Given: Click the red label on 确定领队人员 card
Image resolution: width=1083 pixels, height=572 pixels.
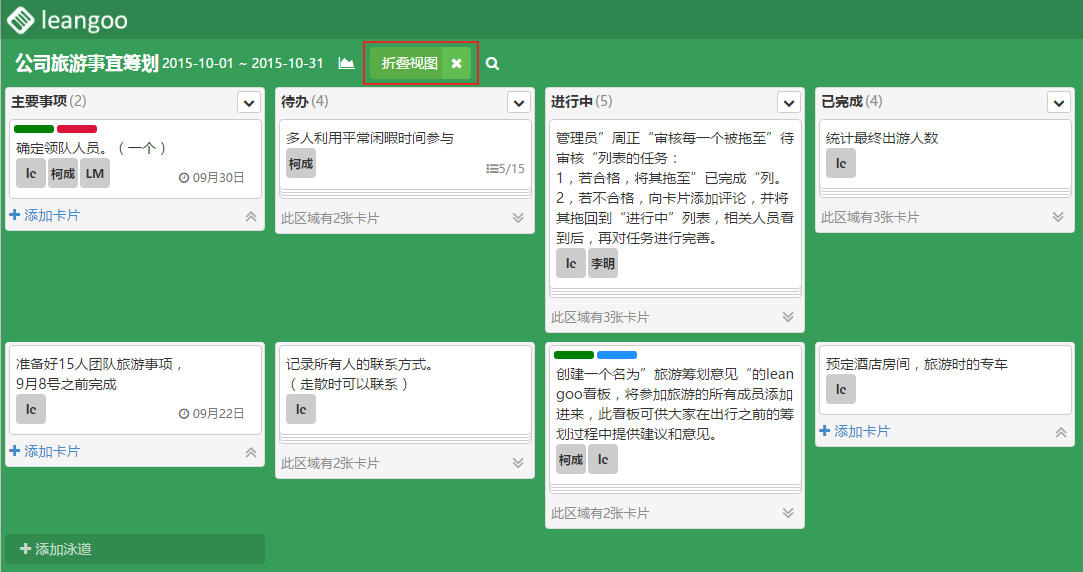Looking at the screenshot, I should tap(77, 129).
